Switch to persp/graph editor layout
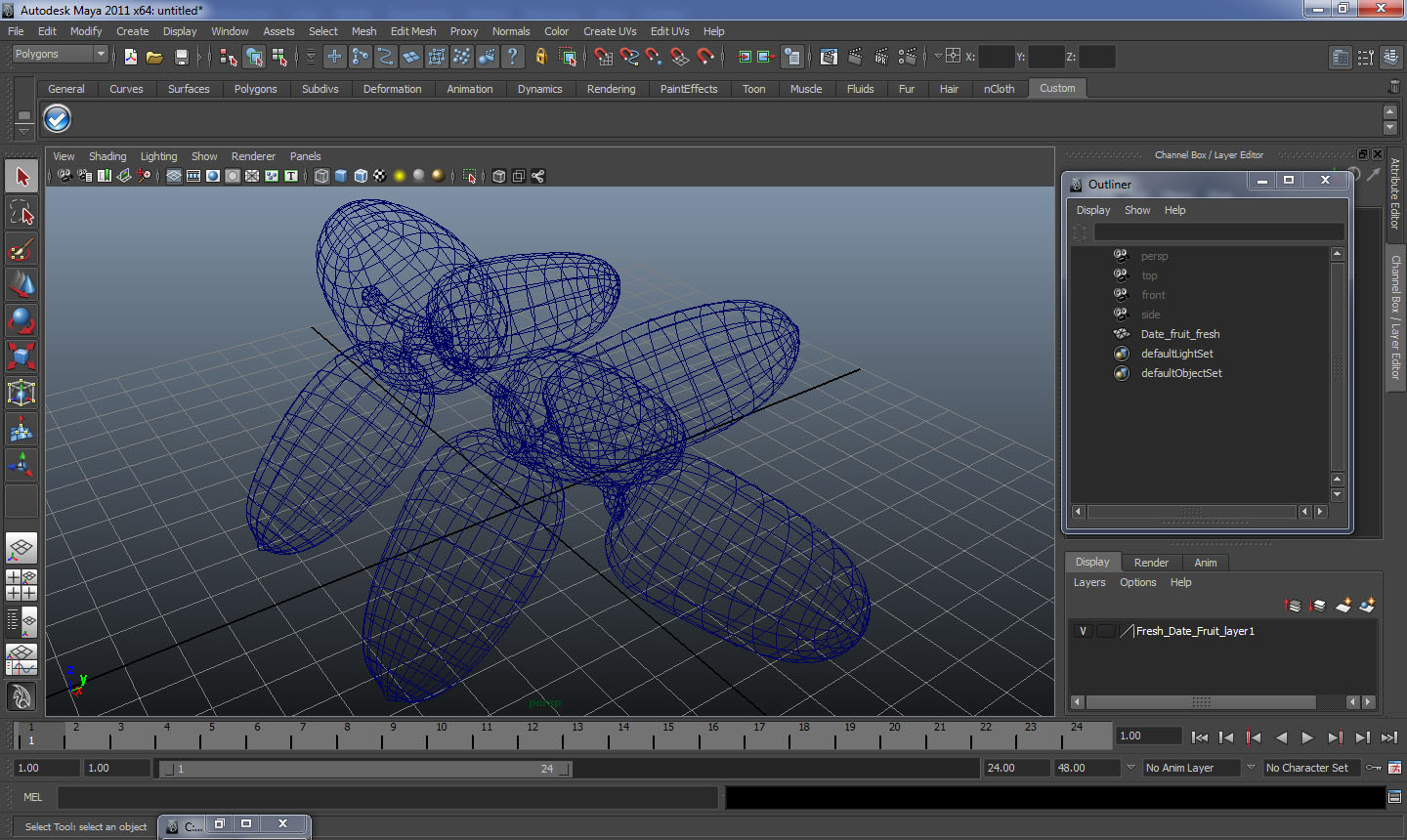 point(21,659)
